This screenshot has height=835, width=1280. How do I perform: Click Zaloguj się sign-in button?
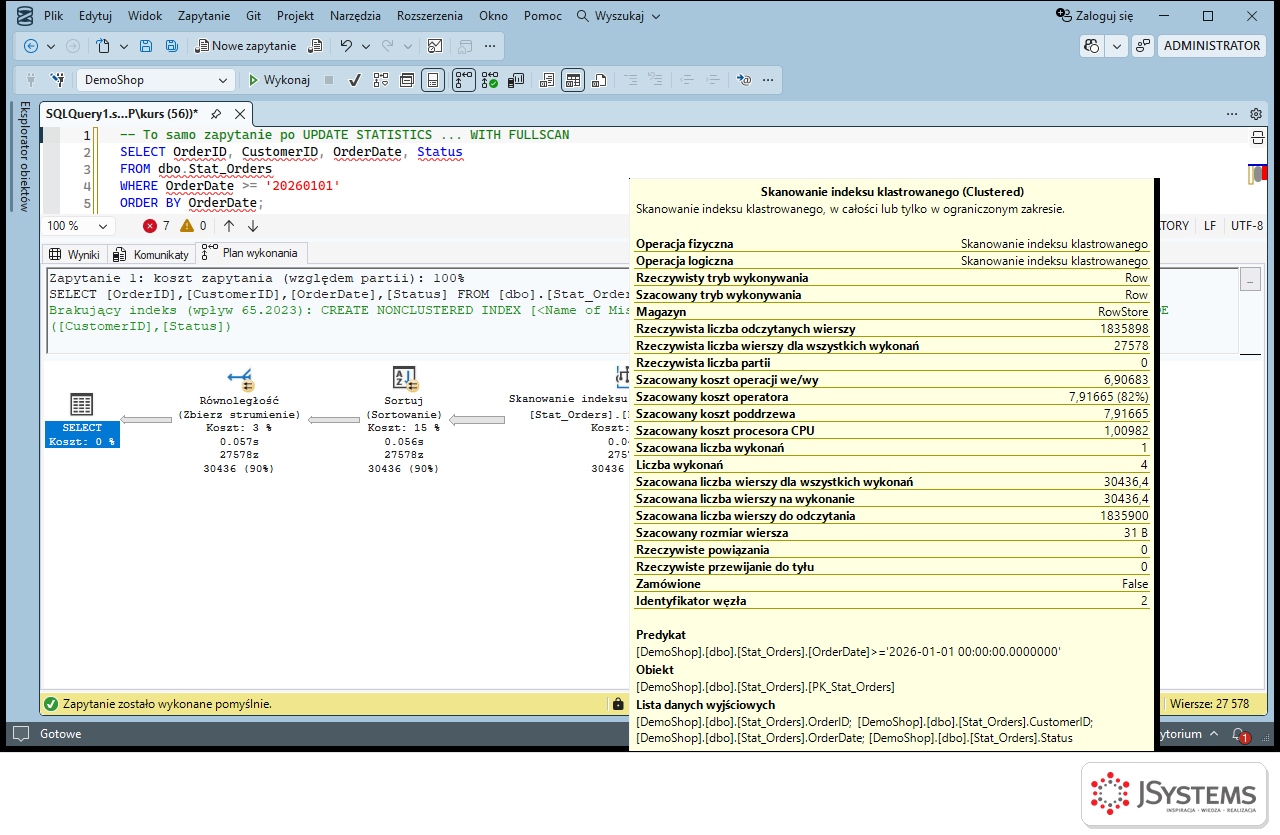point(1095,16)
